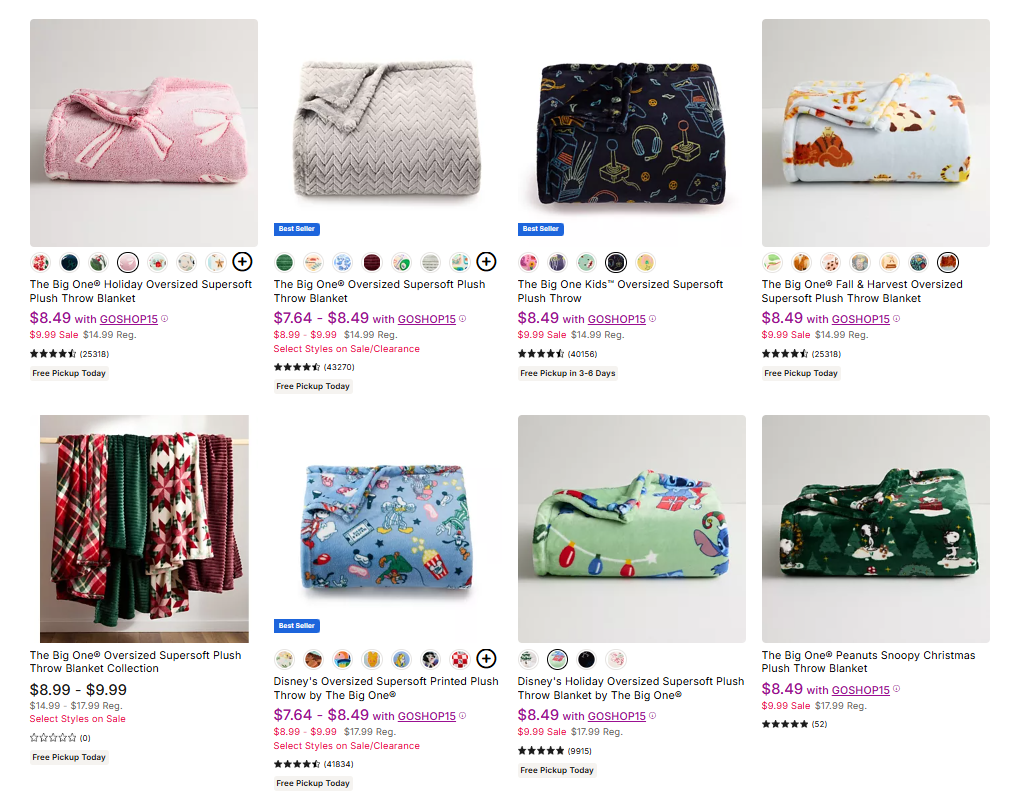Open the navy gaming-print blanket image
Screen dimensions: 1016x801
tap(631, 133)
